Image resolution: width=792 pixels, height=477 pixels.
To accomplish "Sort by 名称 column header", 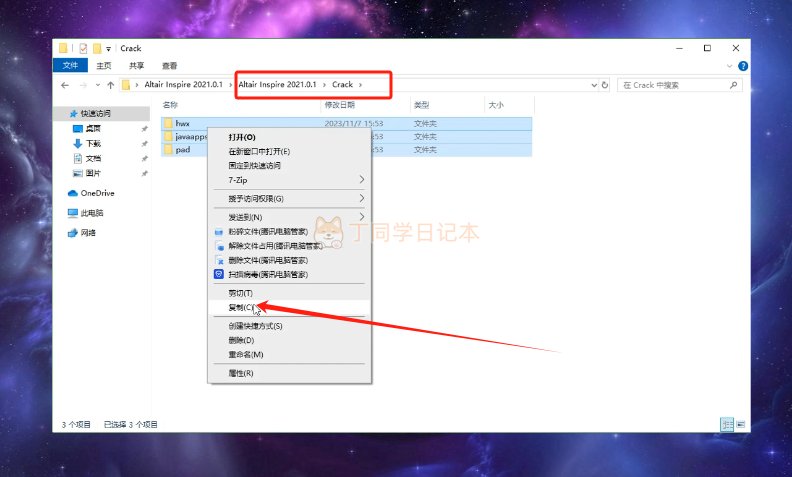I will [x=170, y=105].
